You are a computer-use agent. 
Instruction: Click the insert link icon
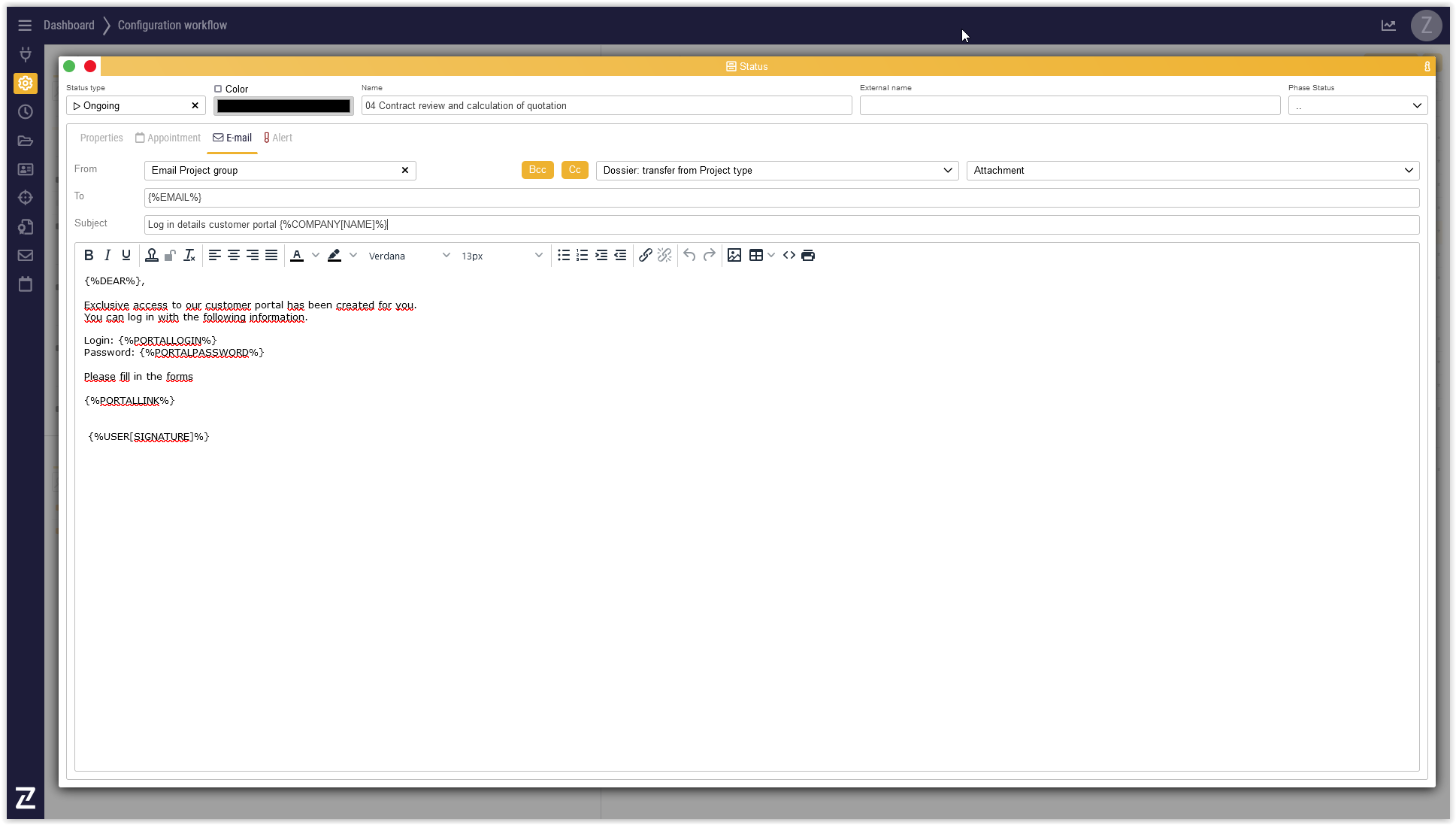click(645, 256)
